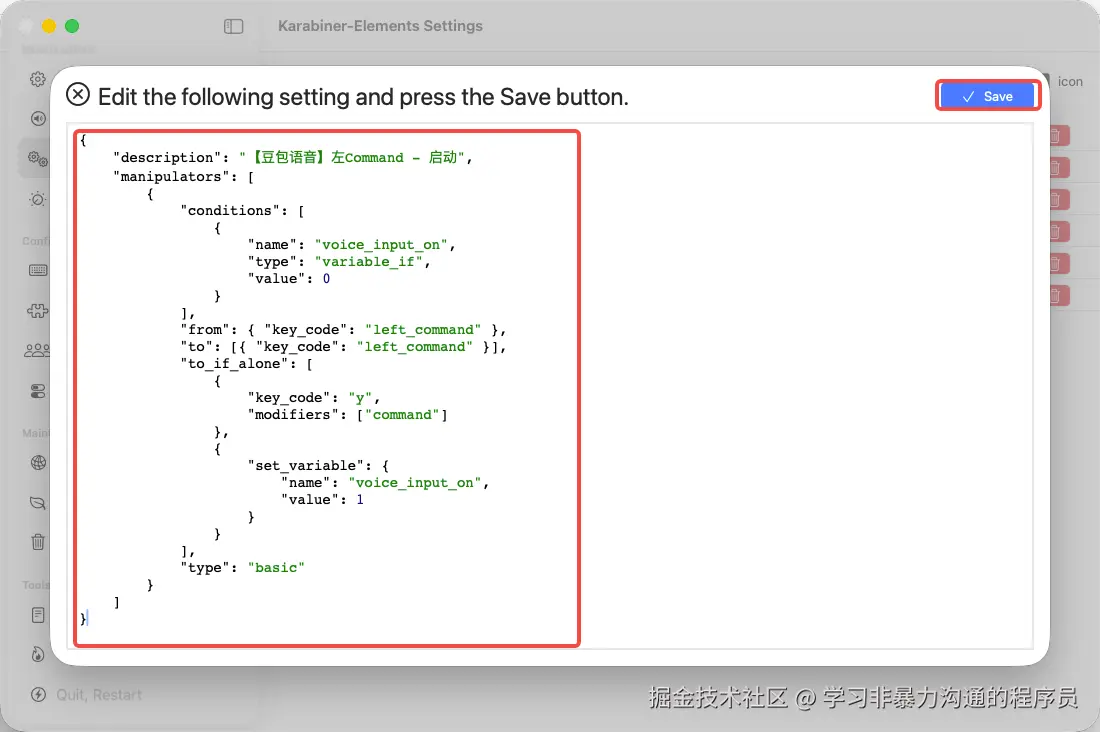This screenshot has height=732, width=1100.
Task: Open Misc via the leaf sidebar icon
Action: point(38,503)
